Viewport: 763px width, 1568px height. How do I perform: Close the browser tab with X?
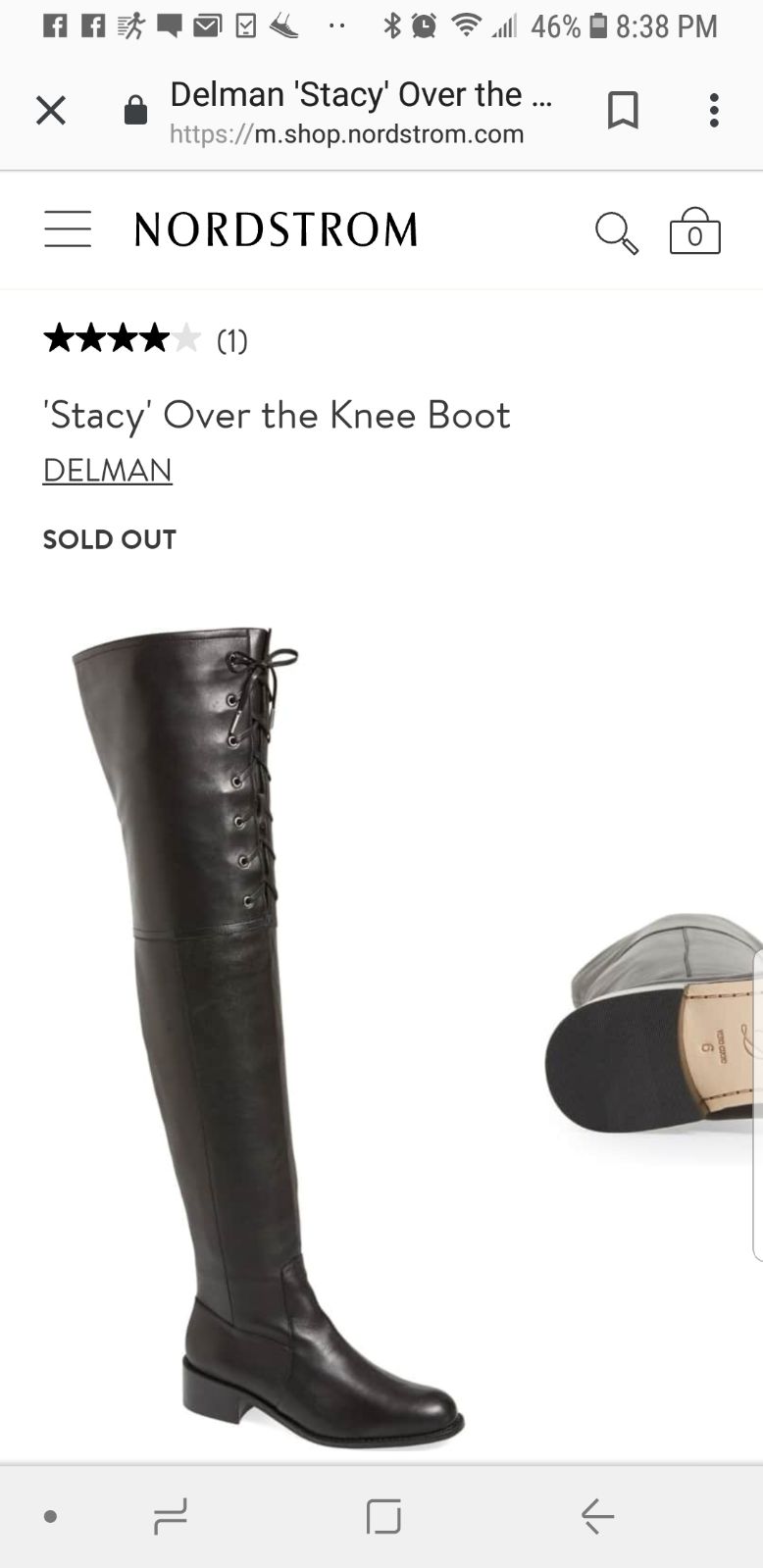51,111
